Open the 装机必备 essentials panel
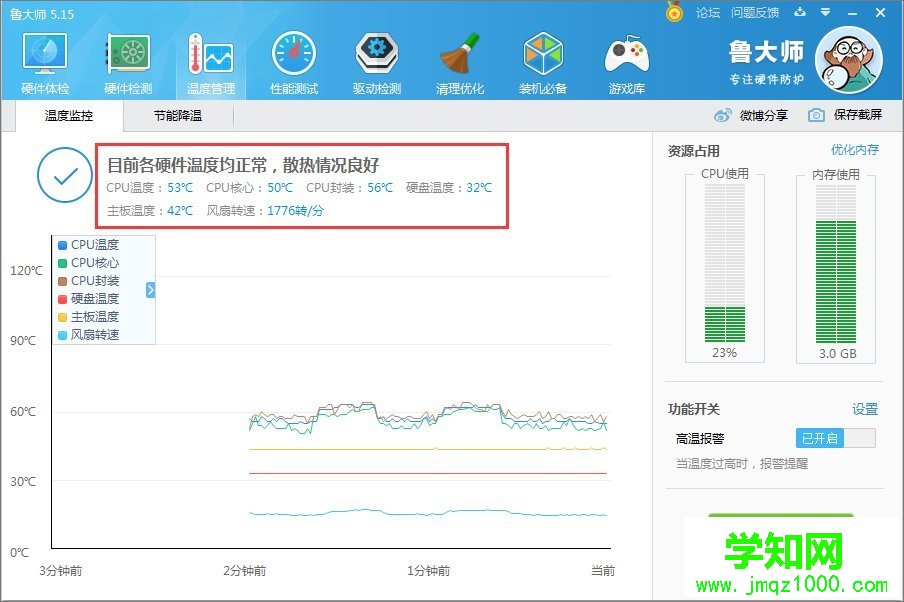 point(543,60)
